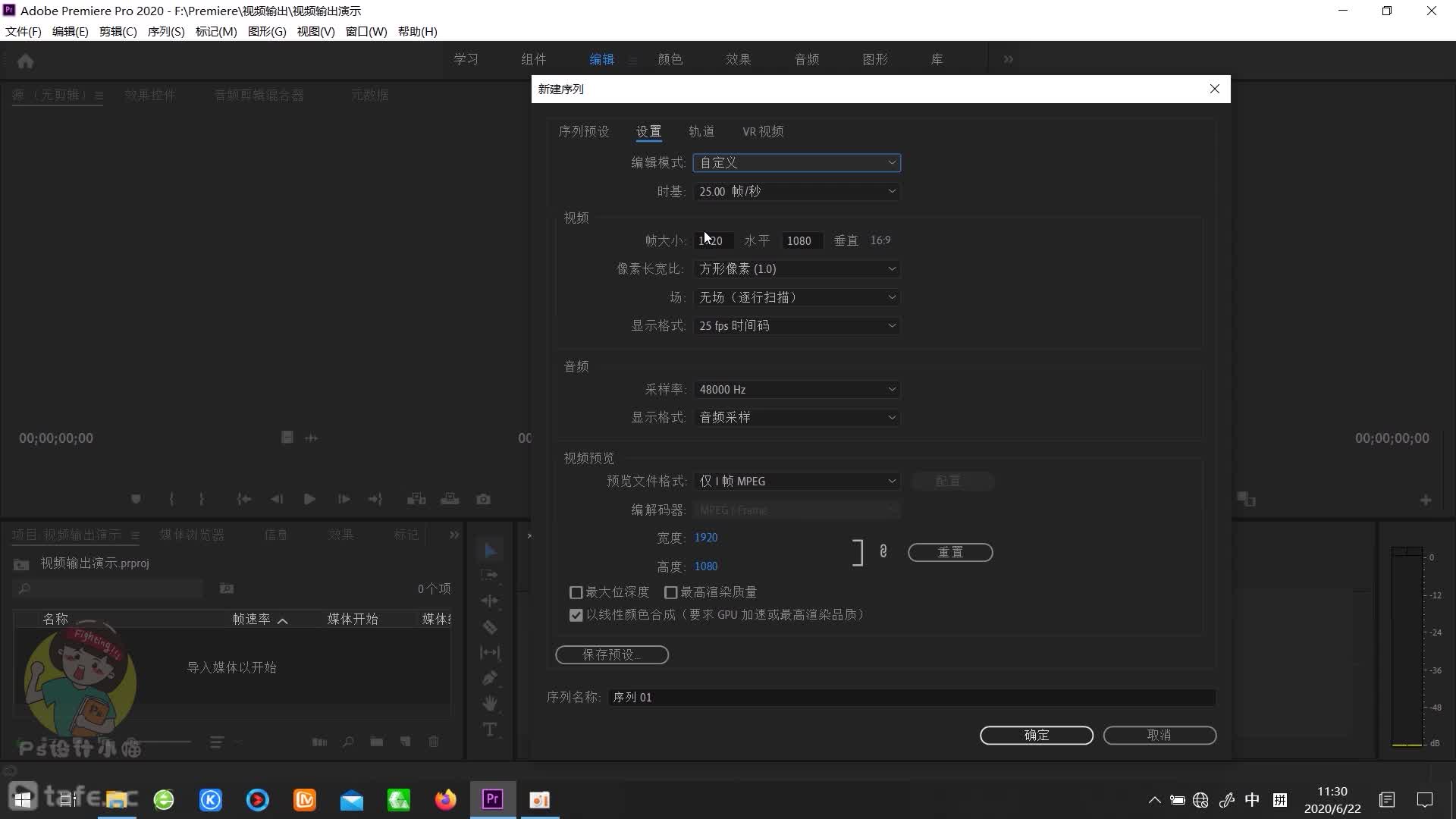
Task: Switch to 序列预设 tab
Action: coord(583,131)
